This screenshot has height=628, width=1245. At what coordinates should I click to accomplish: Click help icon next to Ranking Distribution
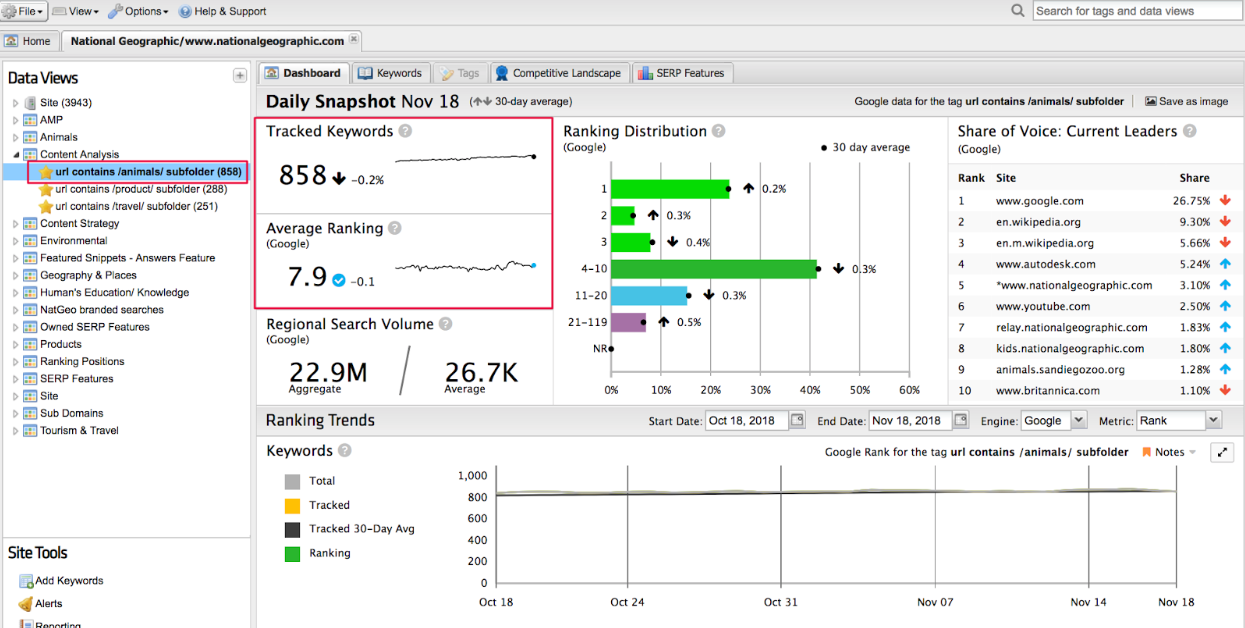(718, 131)
